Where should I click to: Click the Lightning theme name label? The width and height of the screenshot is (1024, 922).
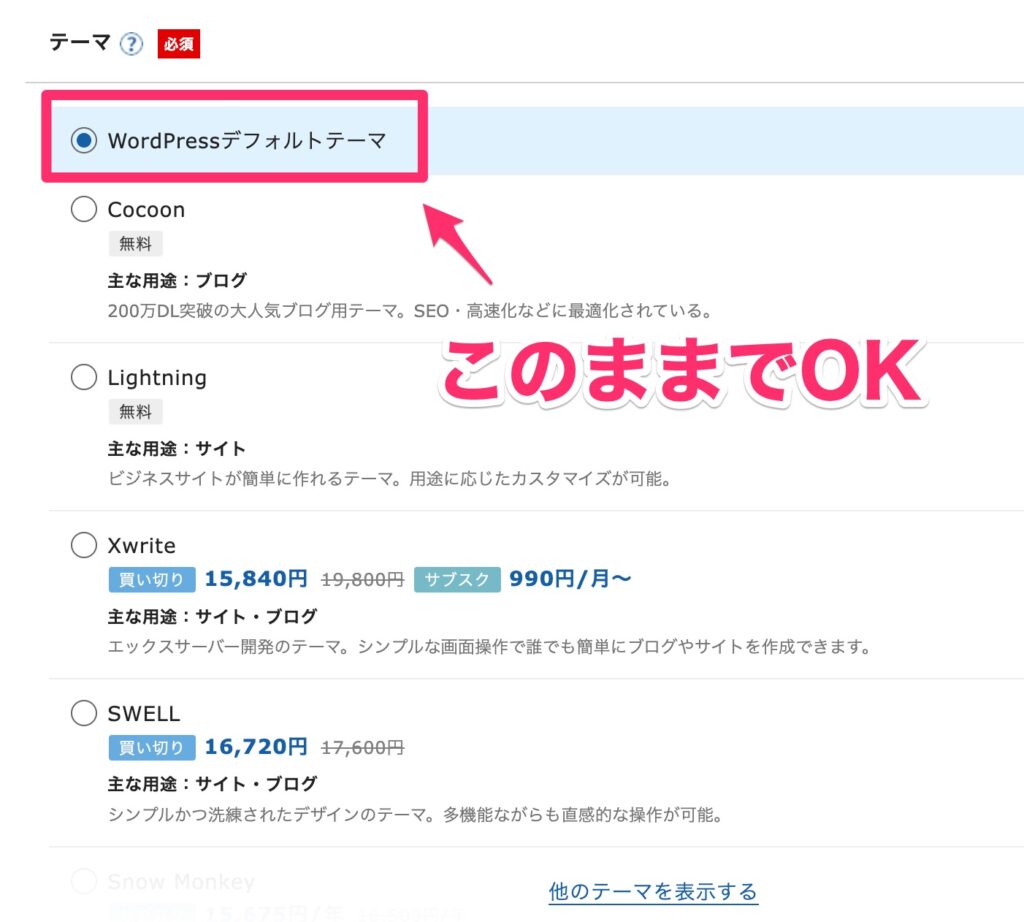coord(157,378)
